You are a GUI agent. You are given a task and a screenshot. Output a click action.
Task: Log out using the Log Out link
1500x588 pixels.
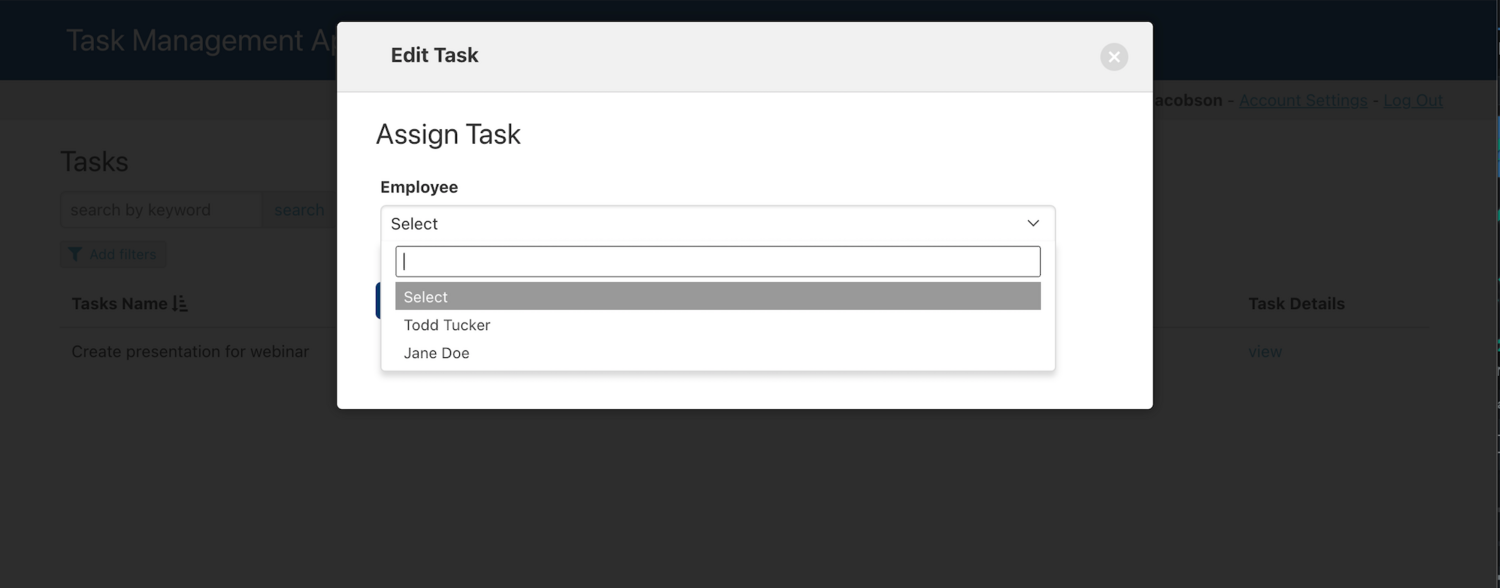click(1413, 100)
